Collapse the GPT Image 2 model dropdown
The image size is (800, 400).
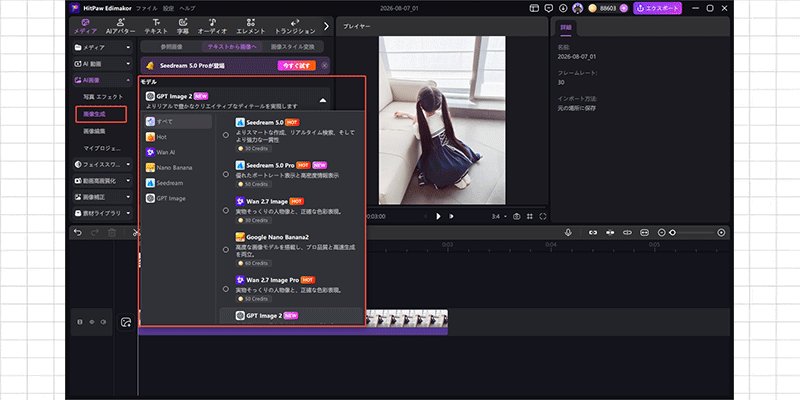[322, 101]
